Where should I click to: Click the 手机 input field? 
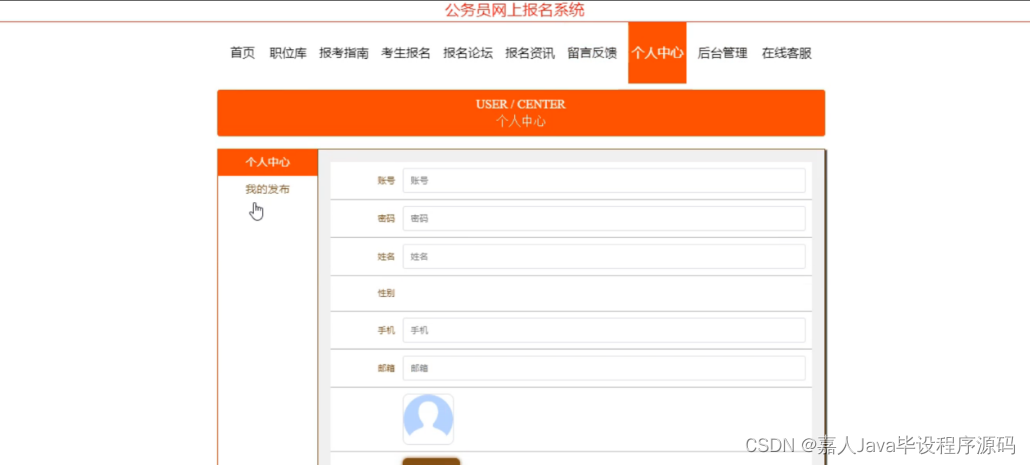[604, 330]
